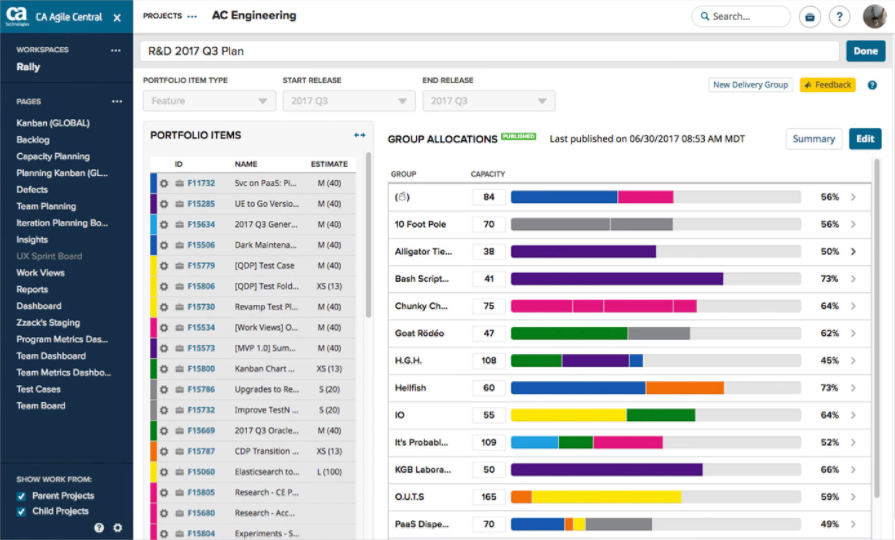Click the Portfolio Items panel width arrows icon
895x540 pixels.
360,135
